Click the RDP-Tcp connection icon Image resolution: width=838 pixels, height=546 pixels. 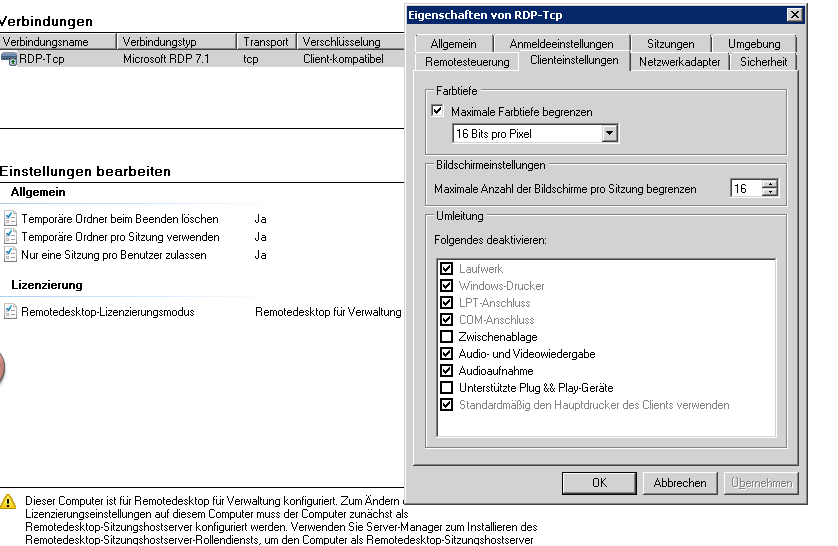pyautogui.click(x=9, y=59)
